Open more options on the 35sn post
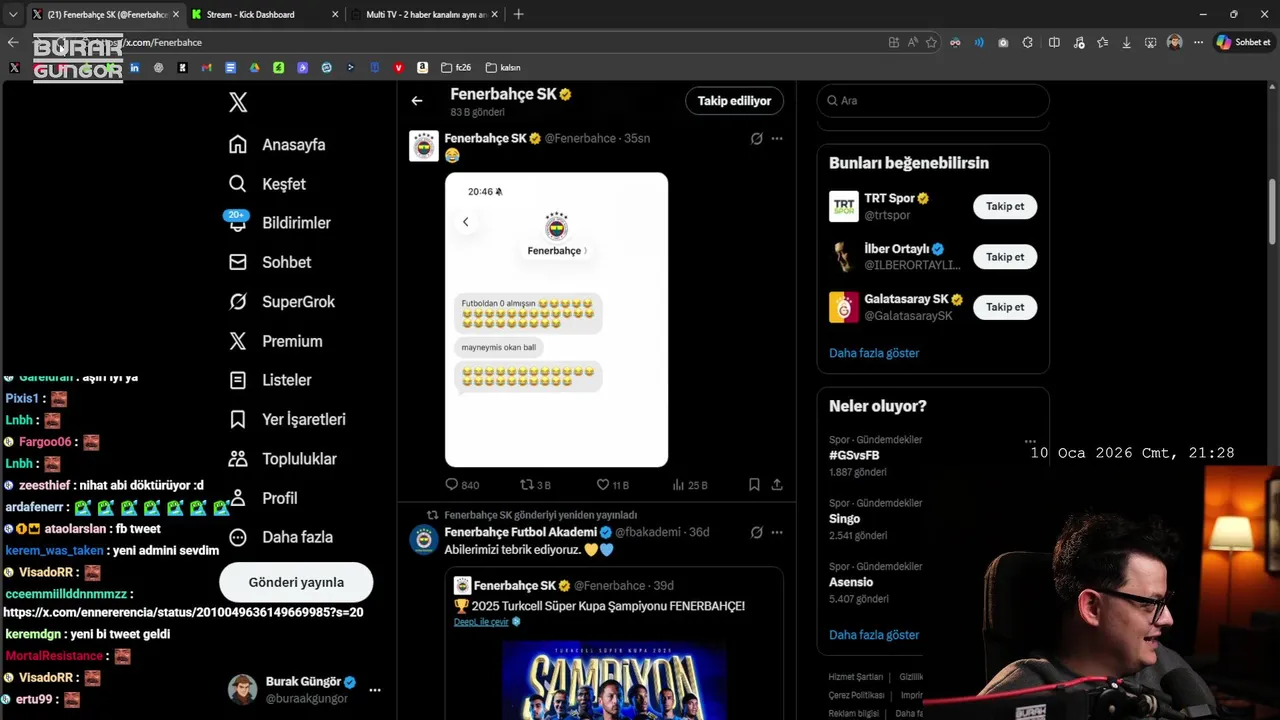 777,139
